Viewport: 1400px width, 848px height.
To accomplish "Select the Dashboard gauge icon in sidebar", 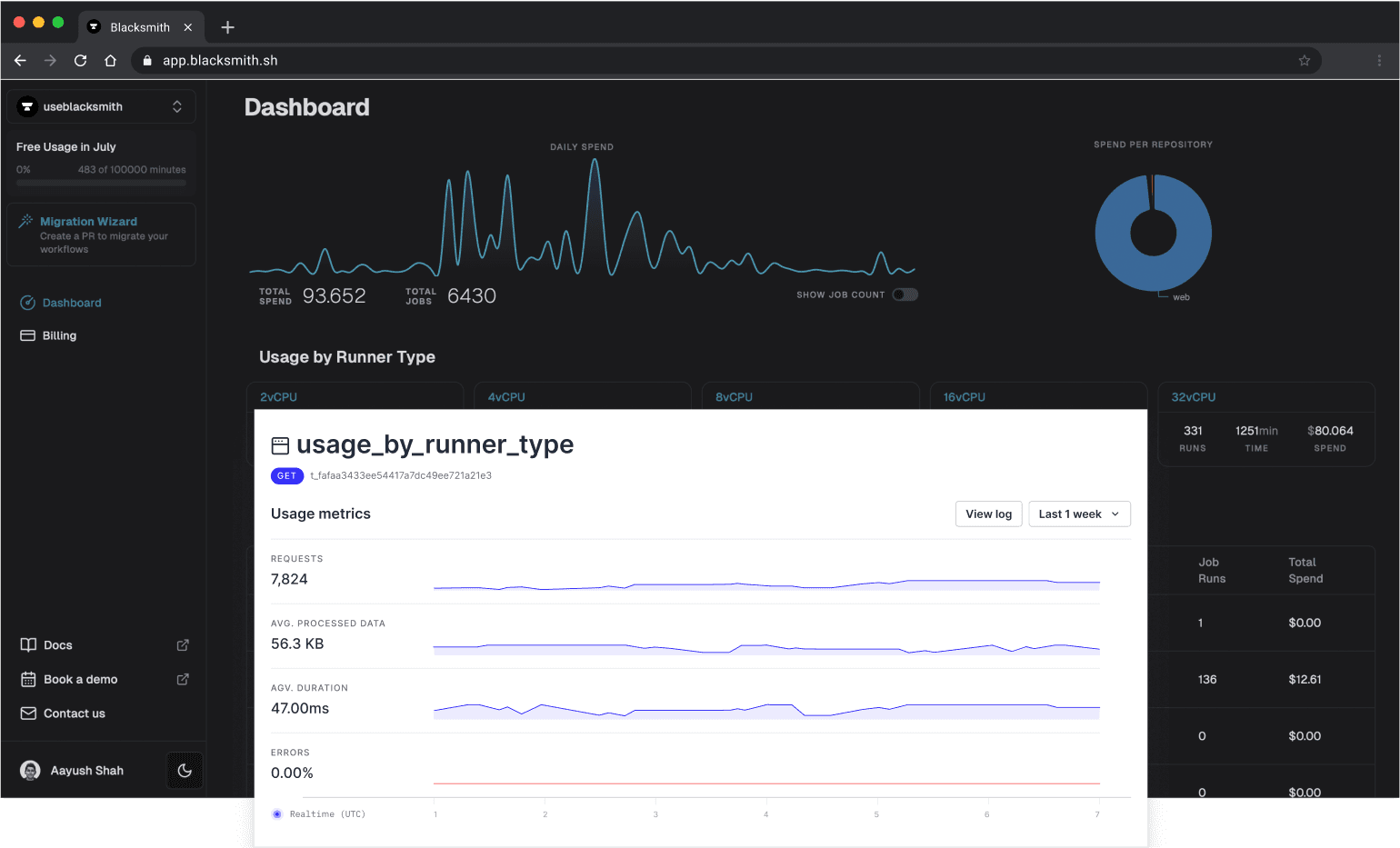I will tap(28, 303).
